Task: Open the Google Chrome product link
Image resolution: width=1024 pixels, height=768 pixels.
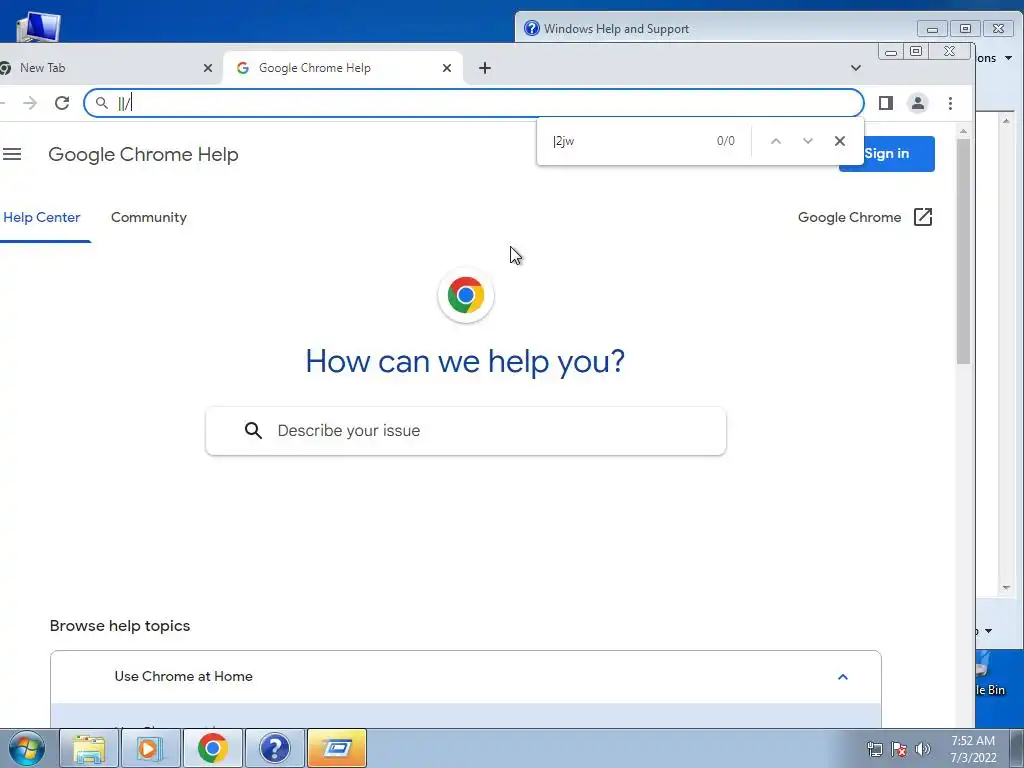Action: [849, 217]
